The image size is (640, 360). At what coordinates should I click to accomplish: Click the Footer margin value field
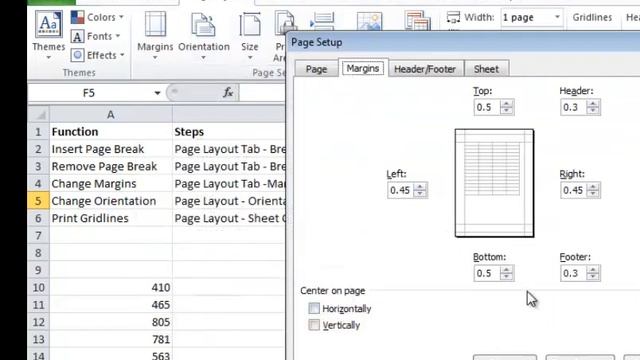pos(573,273)
